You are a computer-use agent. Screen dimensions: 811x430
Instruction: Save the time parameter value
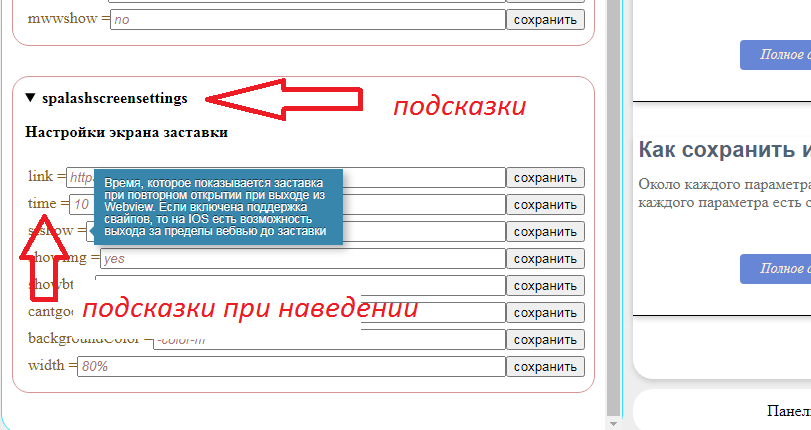coord(545,204)
